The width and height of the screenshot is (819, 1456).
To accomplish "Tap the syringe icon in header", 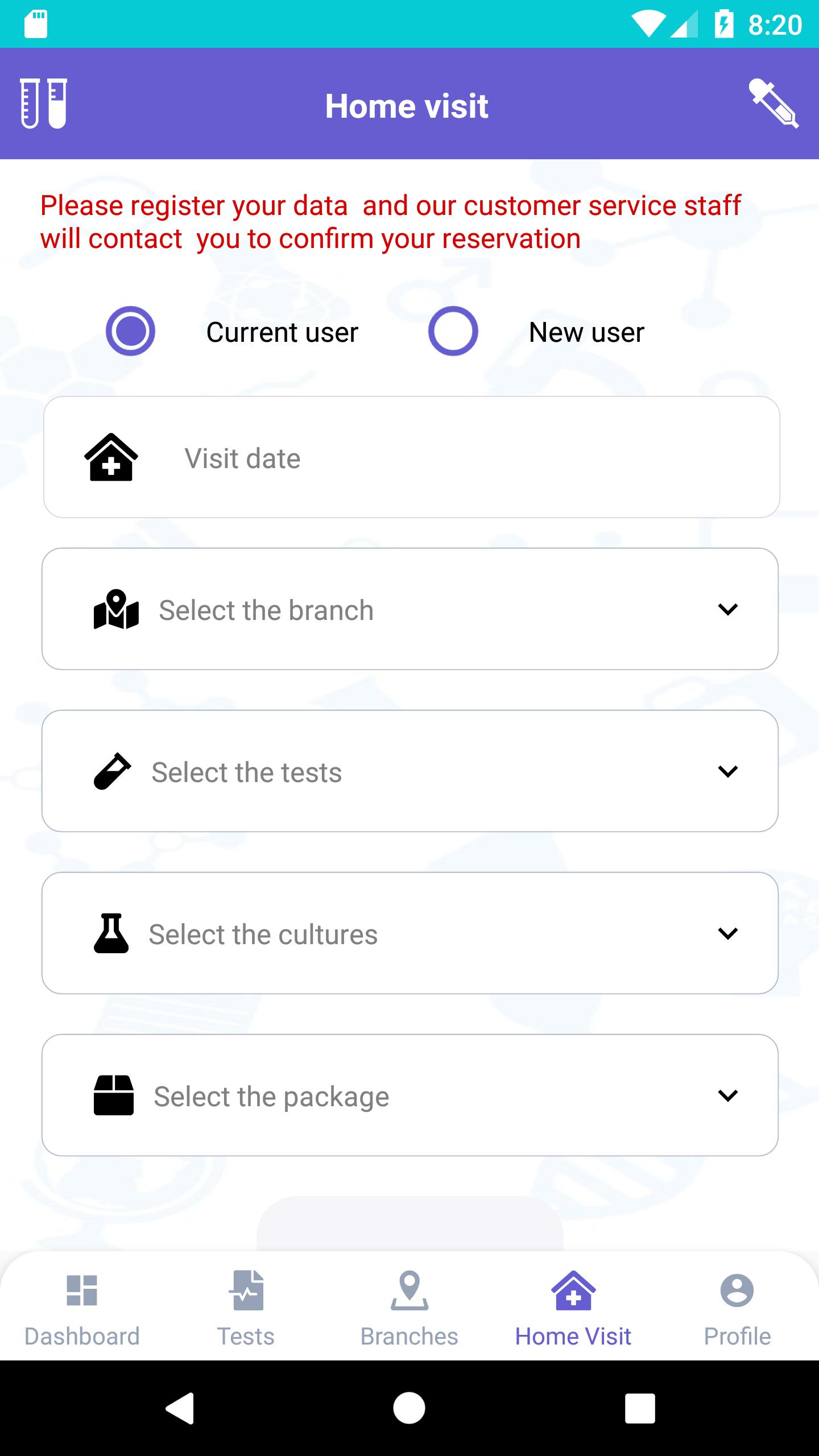I will pos(773,104).
